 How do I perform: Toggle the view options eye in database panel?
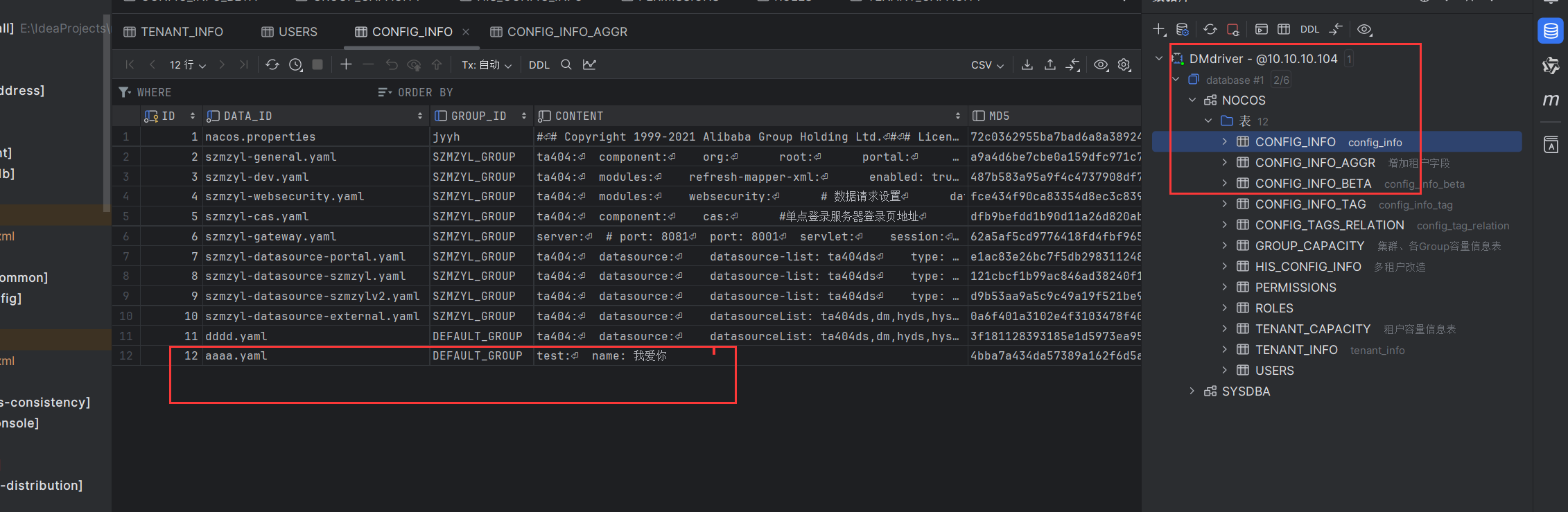click(1364, 29)
